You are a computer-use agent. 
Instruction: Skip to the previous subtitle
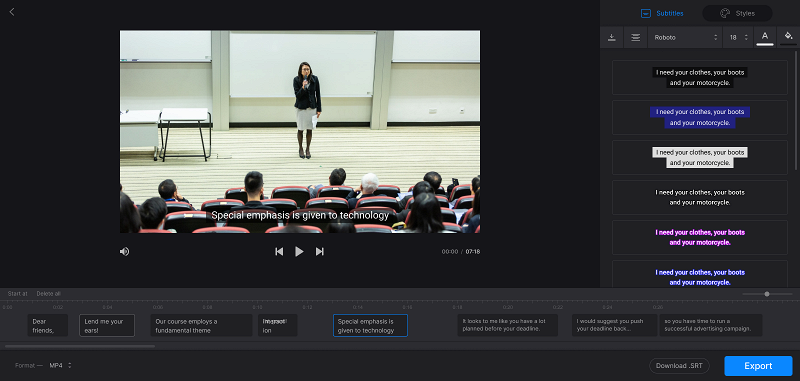tap(279, 251)
